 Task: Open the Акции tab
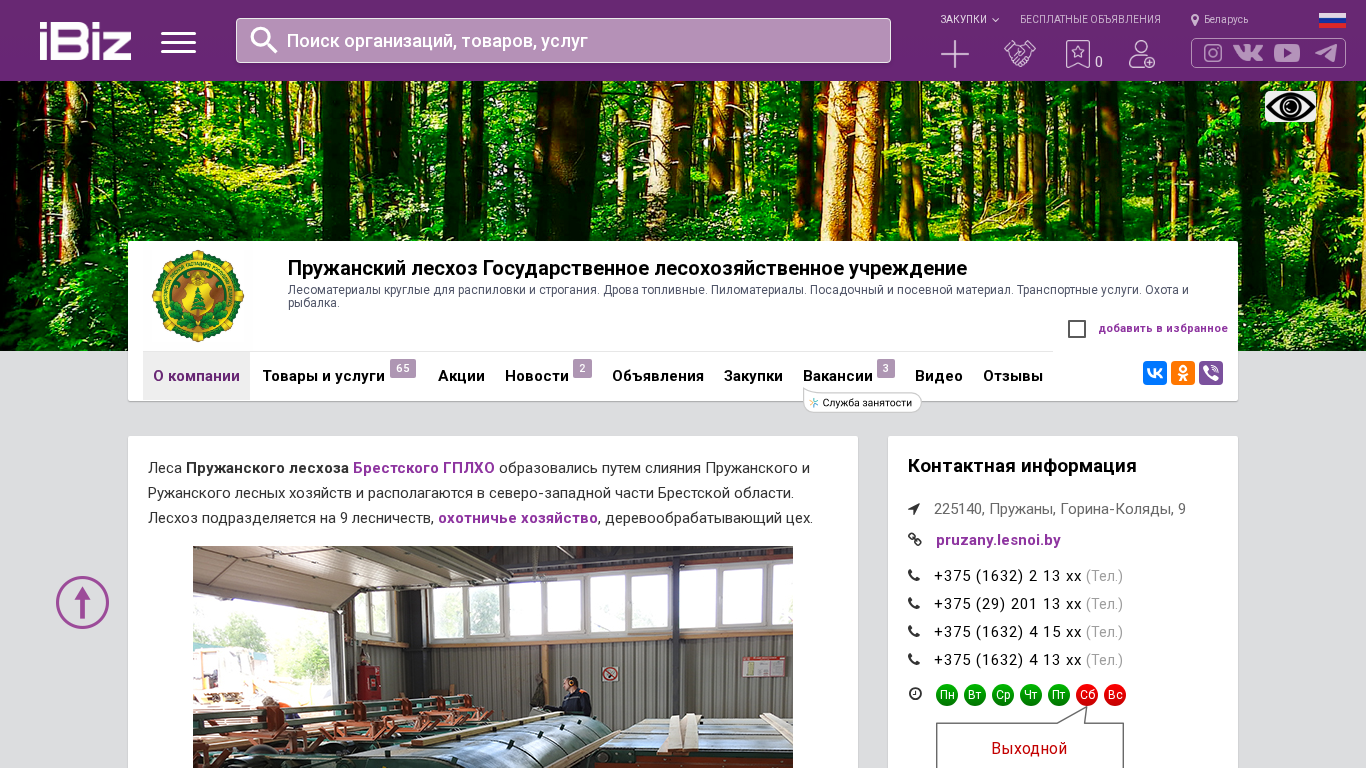click(x=461, y=376)
